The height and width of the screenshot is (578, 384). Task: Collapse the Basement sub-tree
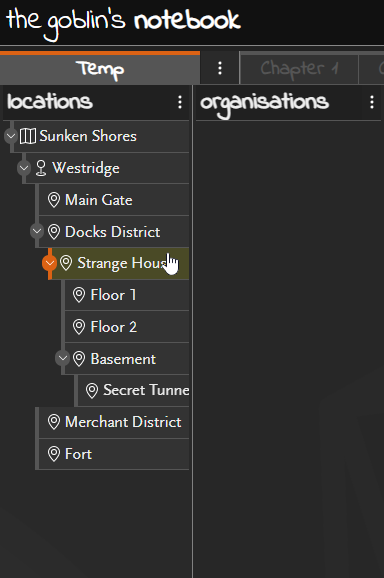tap(62, 358)
